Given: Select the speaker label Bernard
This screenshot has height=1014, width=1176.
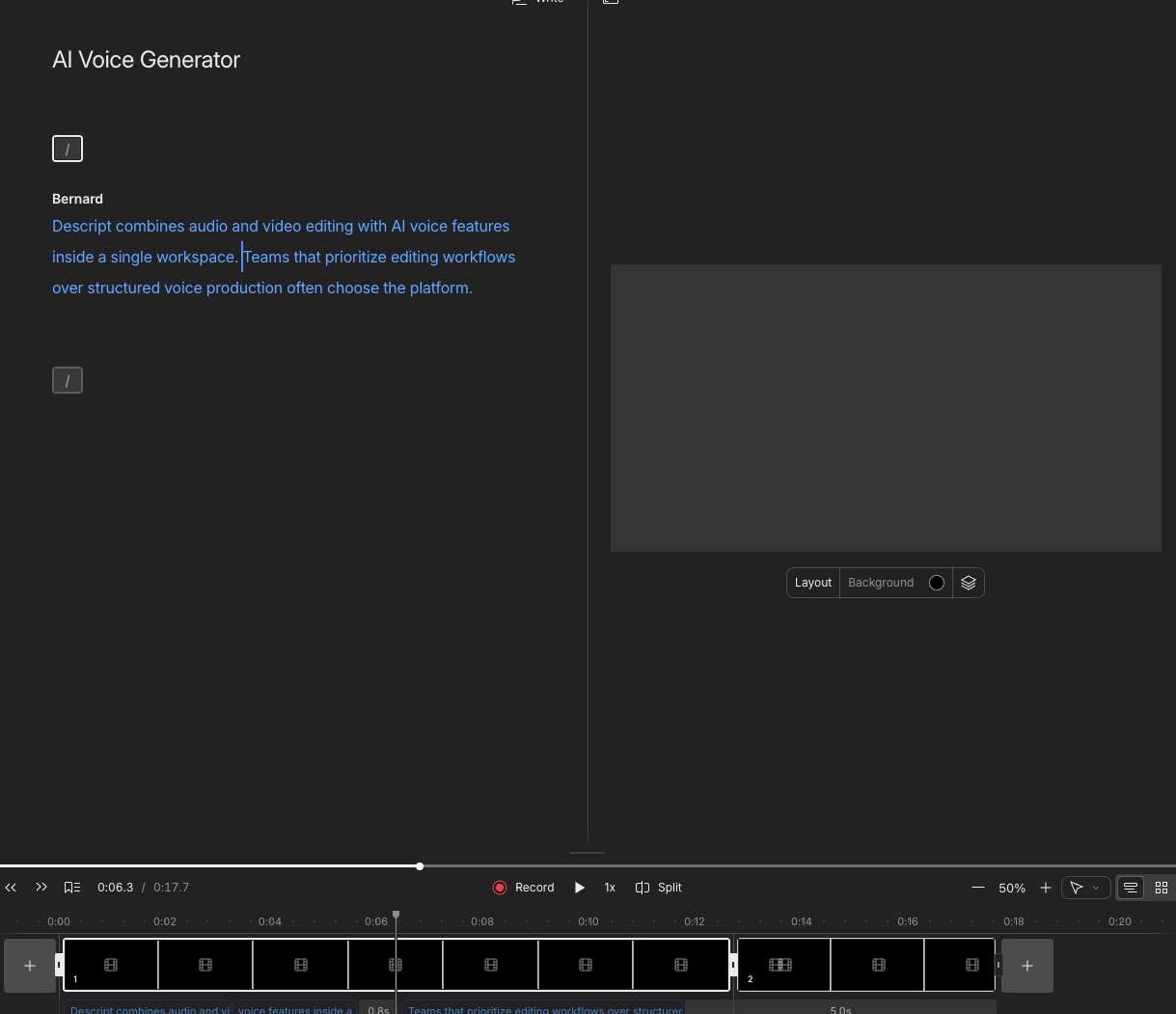Looking at the screenshot, I should tap(77, 199).
